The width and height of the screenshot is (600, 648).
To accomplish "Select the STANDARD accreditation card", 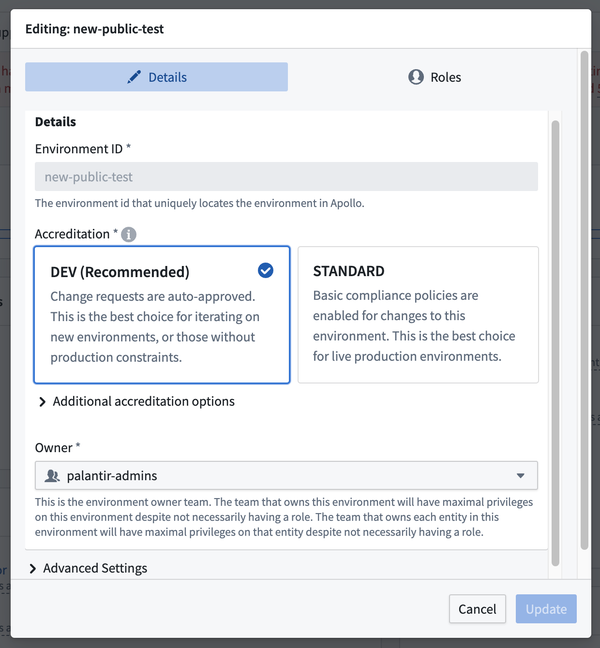I will coord(418,315).
